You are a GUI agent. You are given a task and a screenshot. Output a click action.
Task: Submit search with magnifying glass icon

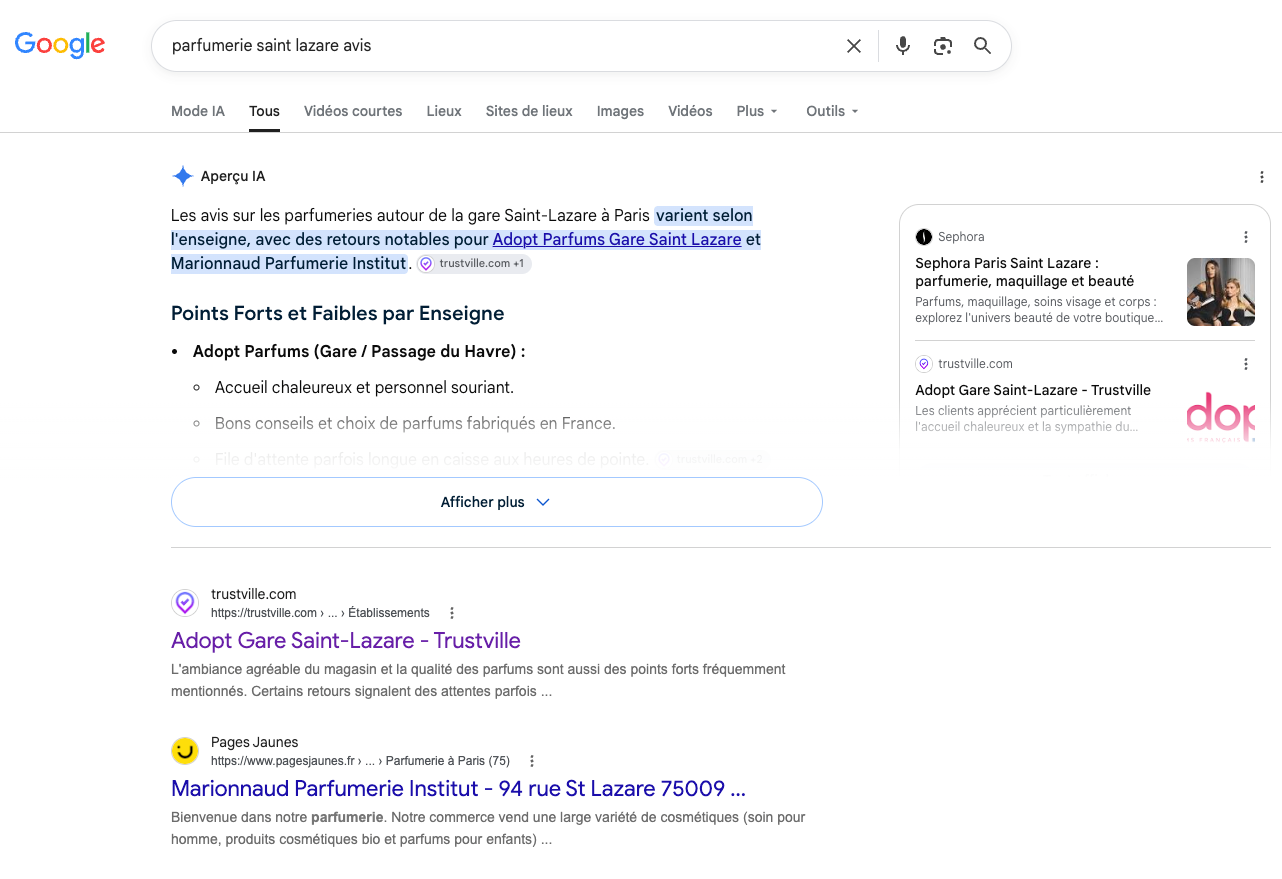tap(983, 46)
